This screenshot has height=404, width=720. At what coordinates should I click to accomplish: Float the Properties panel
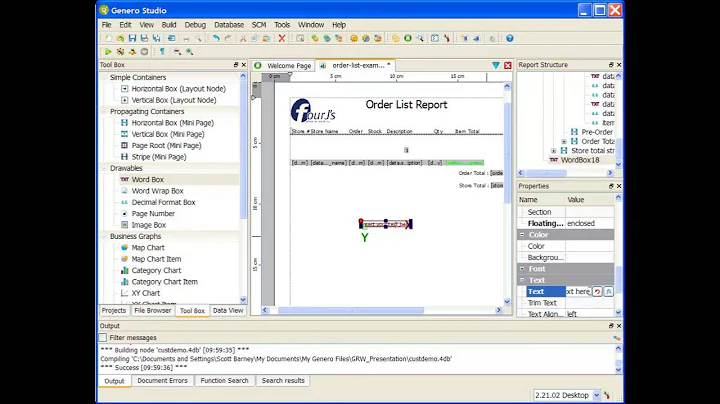(611, 186)
